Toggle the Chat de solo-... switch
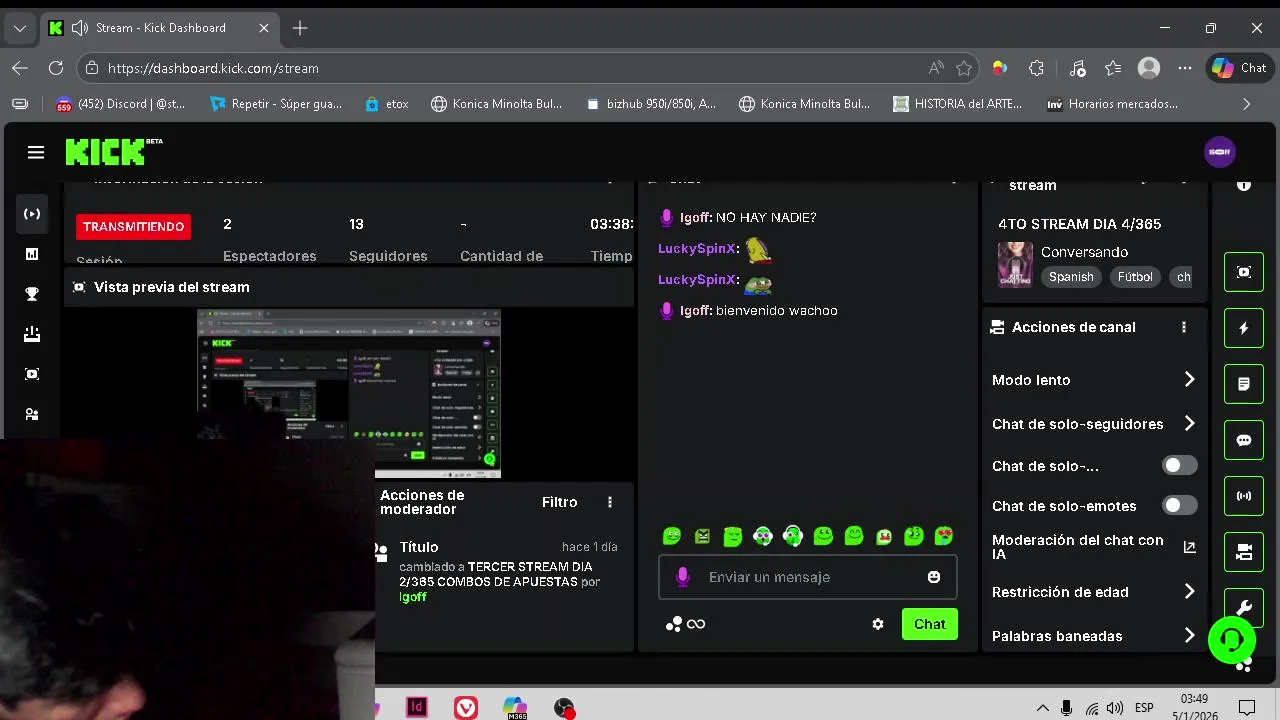Image resolution: width=1280 pixels, height=720 pixels. click(x=1179, y=466)
